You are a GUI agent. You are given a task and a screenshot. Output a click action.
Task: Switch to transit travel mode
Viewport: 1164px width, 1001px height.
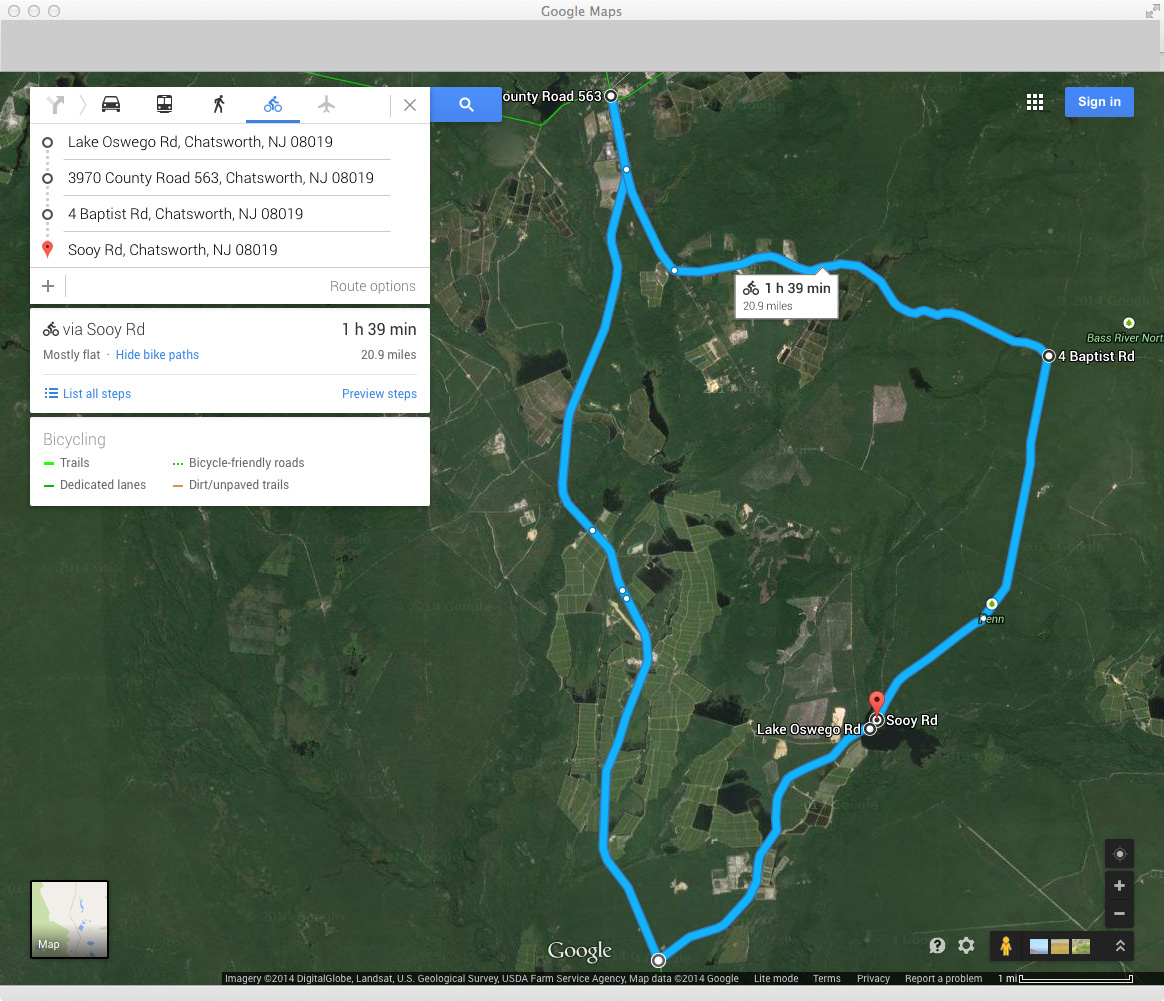[x=164, y=104]
